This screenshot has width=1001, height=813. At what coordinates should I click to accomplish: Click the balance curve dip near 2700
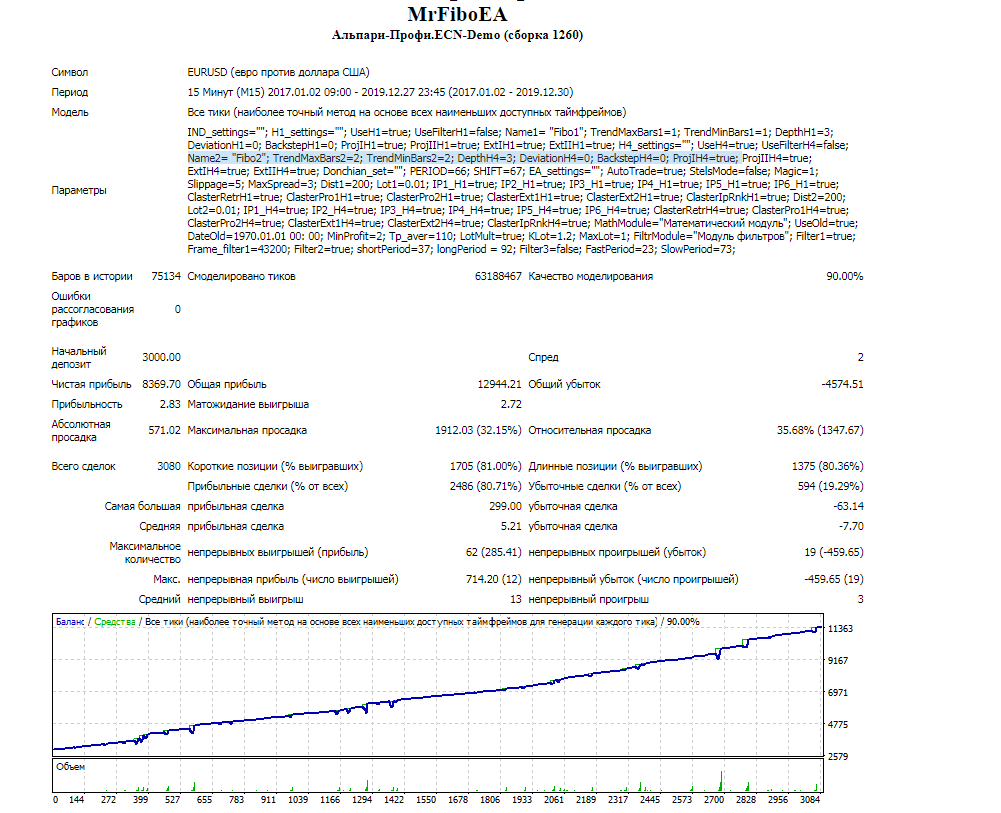point(718,655)
